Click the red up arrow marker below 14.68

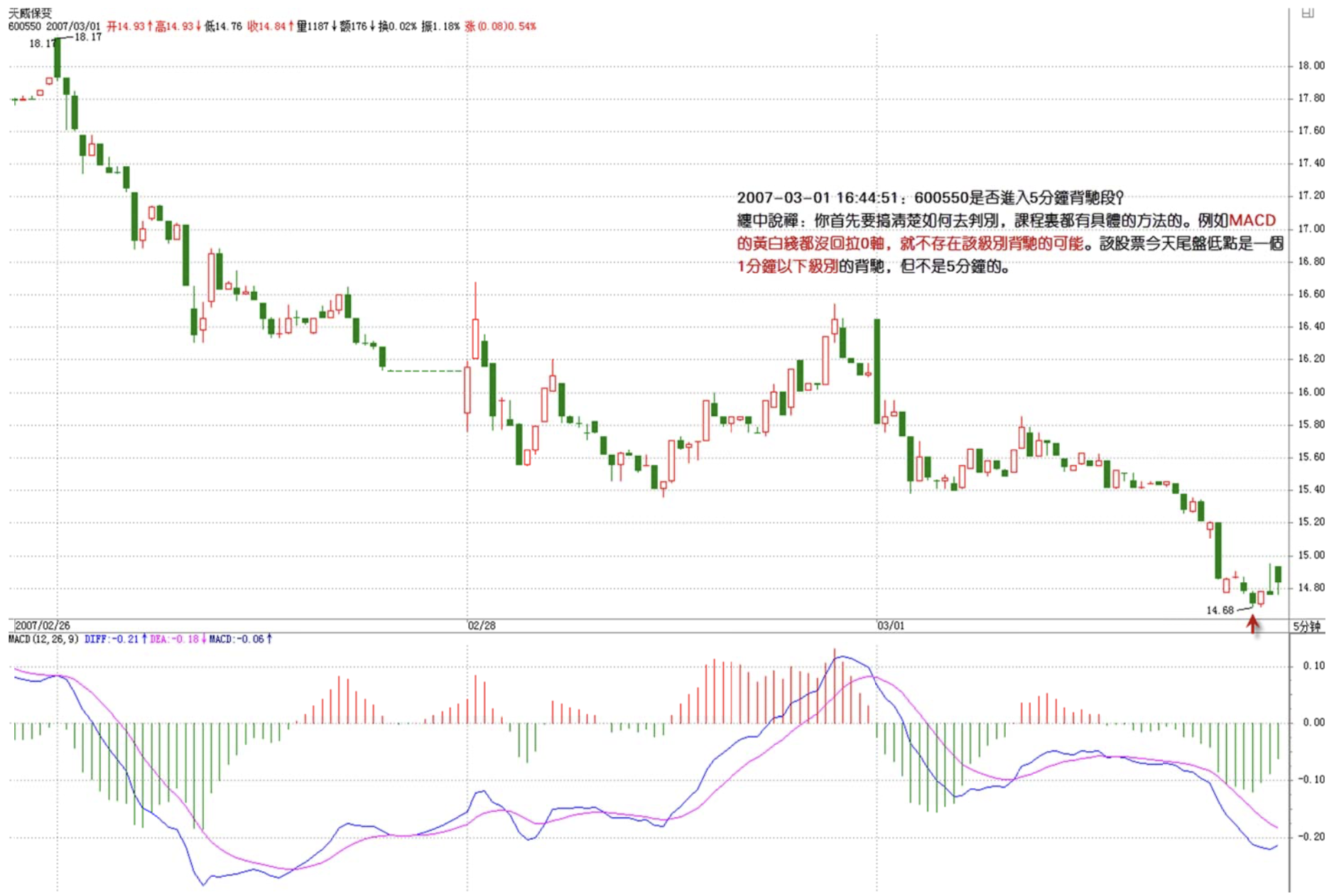click(x=1253, y=624)
